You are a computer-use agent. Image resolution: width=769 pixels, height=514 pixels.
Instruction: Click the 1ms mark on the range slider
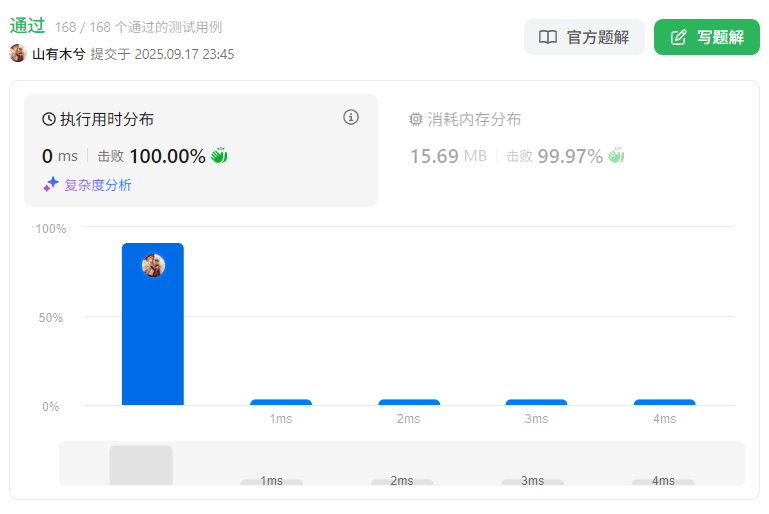click(x=271, y=481)
